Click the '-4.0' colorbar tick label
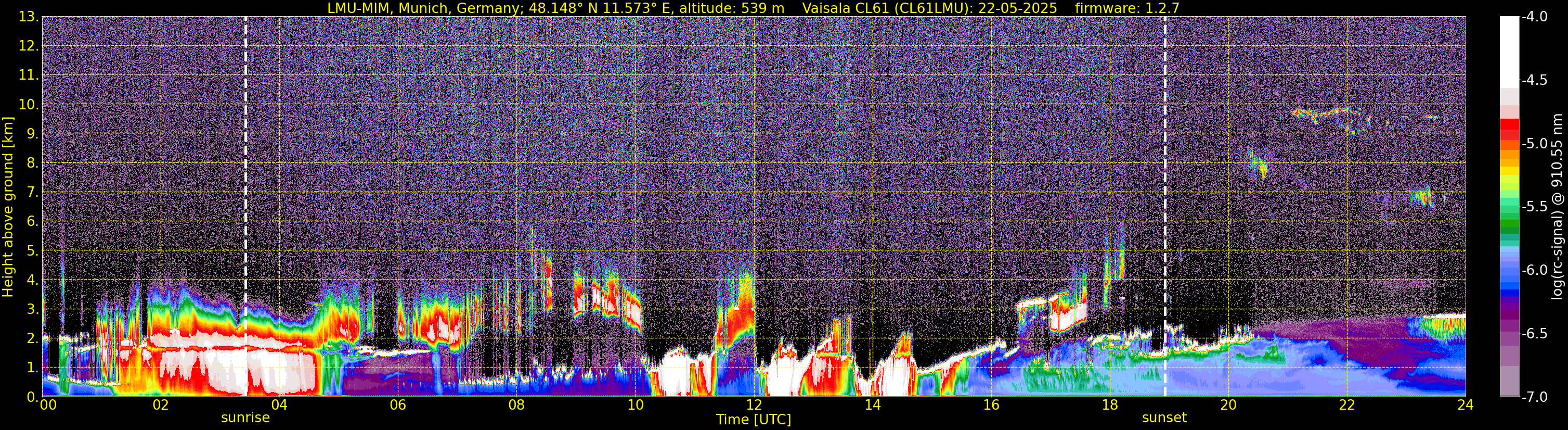1568x430 pixels. coord(1535,17)
